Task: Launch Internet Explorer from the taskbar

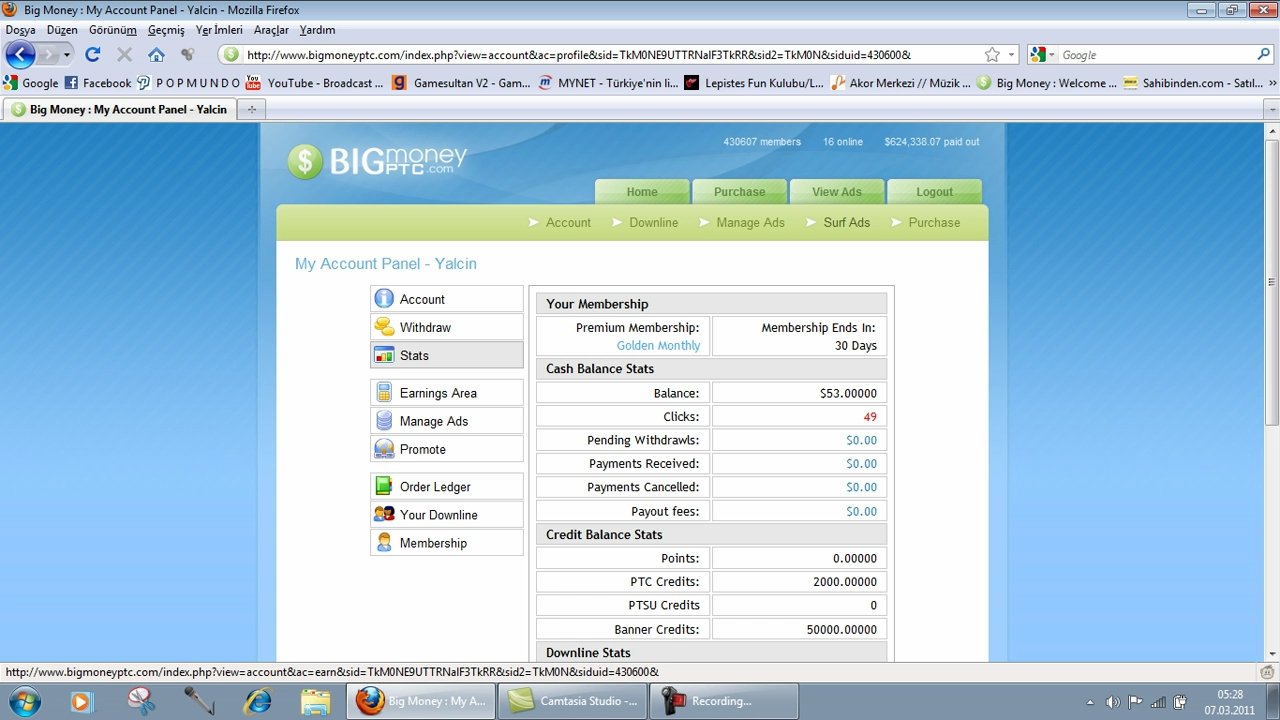Action: pyautogui.click(x=257, y=701)
